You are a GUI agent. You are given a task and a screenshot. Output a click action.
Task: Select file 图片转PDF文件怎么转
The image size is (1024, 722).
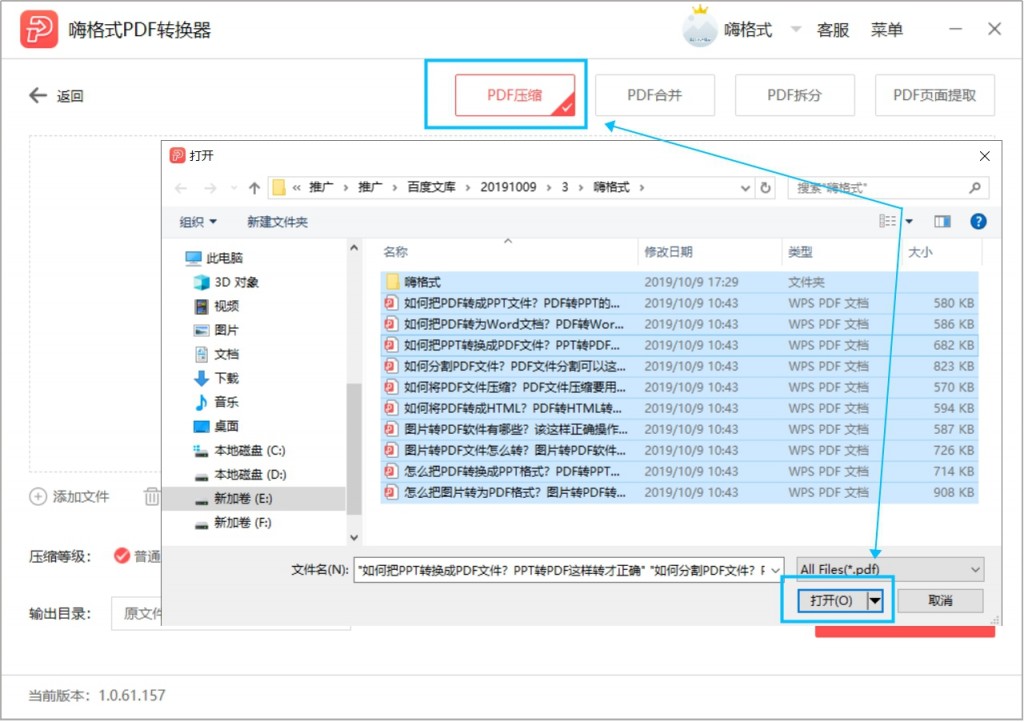[x=679, y=450]
